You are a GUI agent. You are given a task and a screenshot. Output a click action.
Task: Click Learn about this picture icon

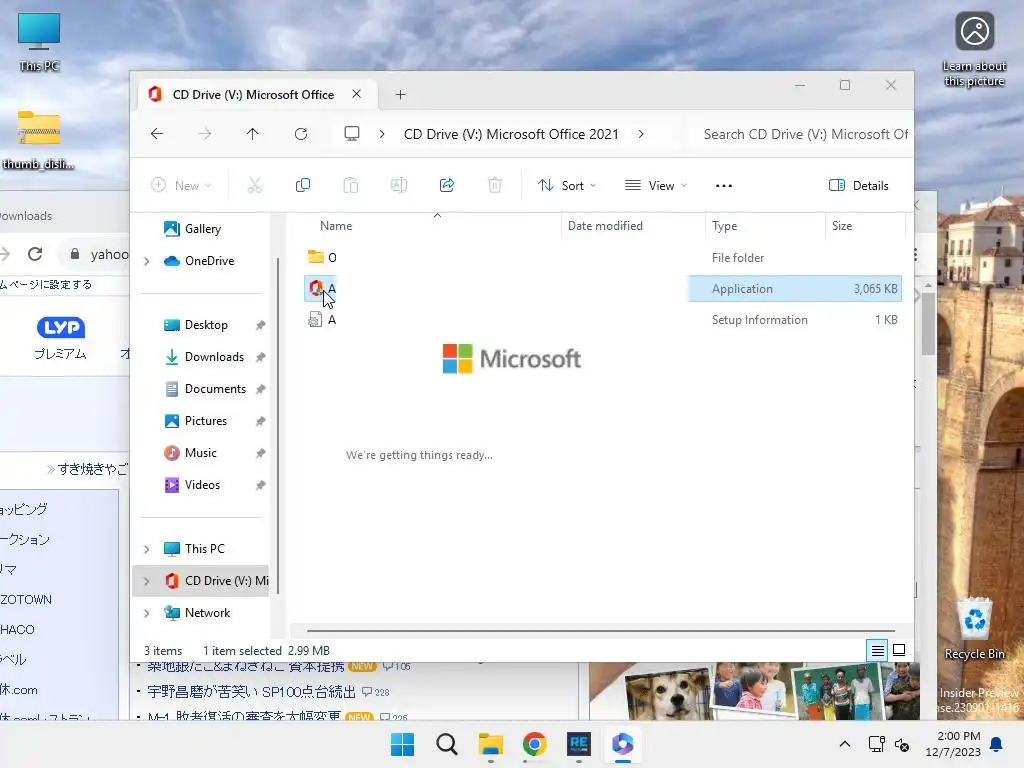click(974, 50)
